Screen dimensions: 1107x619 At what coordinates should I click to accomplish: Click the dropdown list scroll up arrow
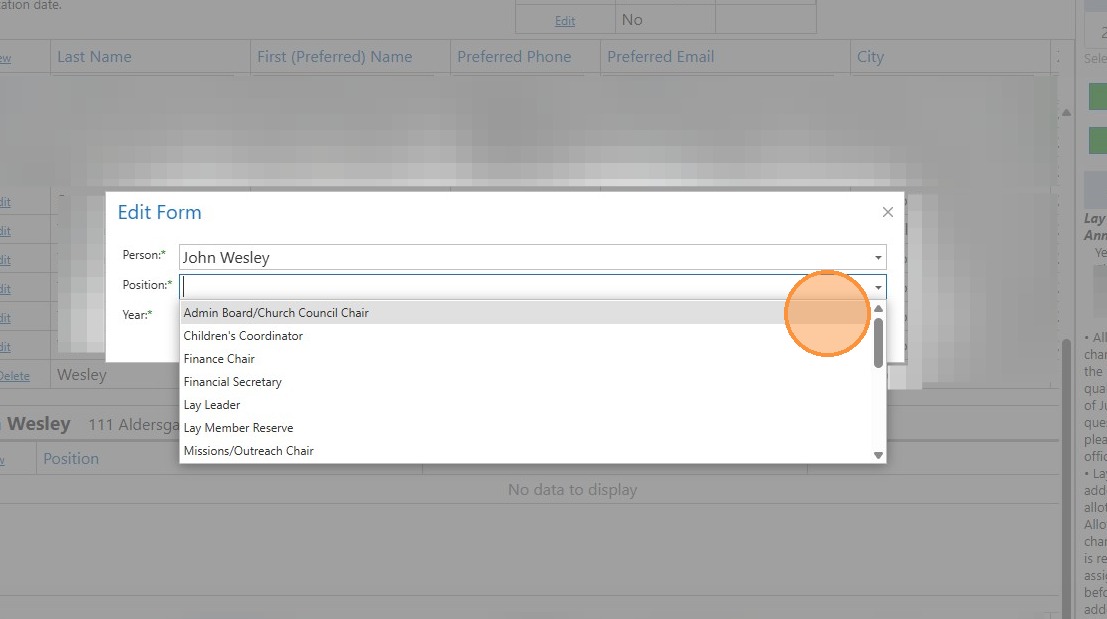click(878, 308)
